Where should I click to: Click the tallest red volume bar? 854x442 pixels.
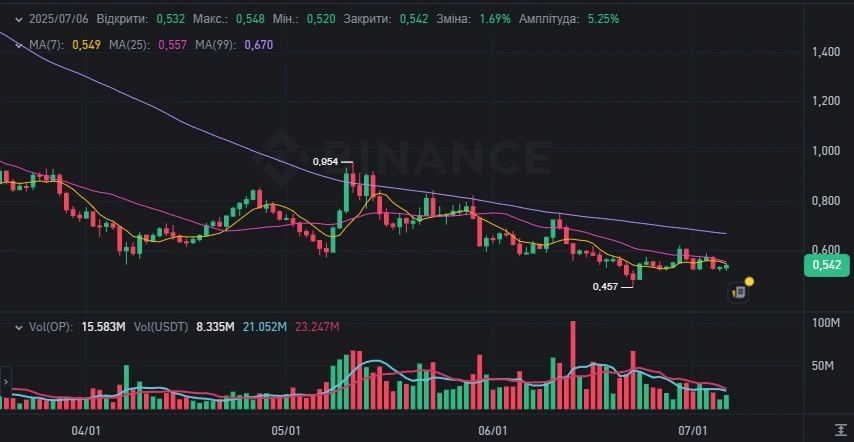pyautogui.click(x=573, y=365)
